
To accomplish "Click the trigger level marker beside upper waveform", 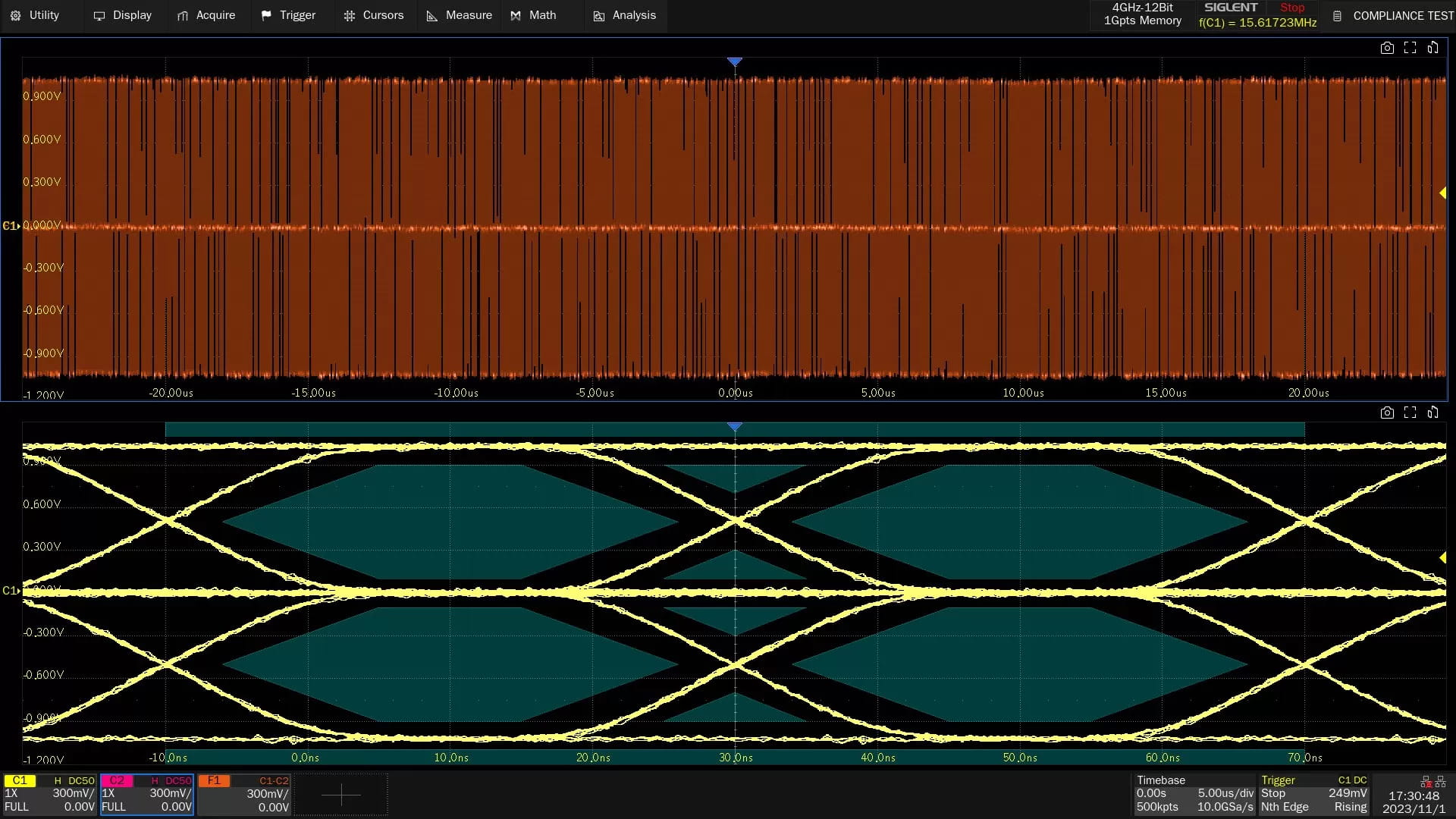I will pyautogui.click(x=1442, y=193).
